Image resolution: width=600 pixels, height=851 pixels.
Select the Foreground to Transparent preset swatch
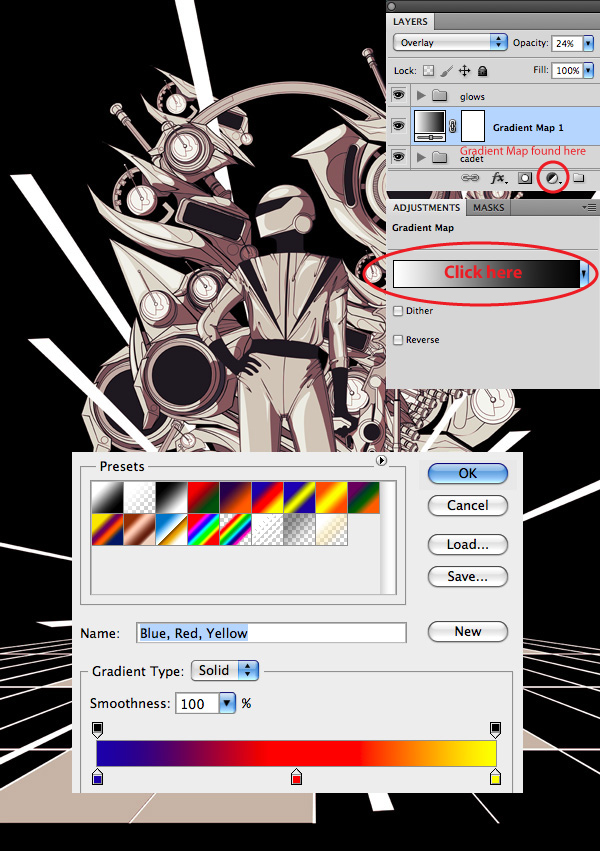(x=139, y=497)
